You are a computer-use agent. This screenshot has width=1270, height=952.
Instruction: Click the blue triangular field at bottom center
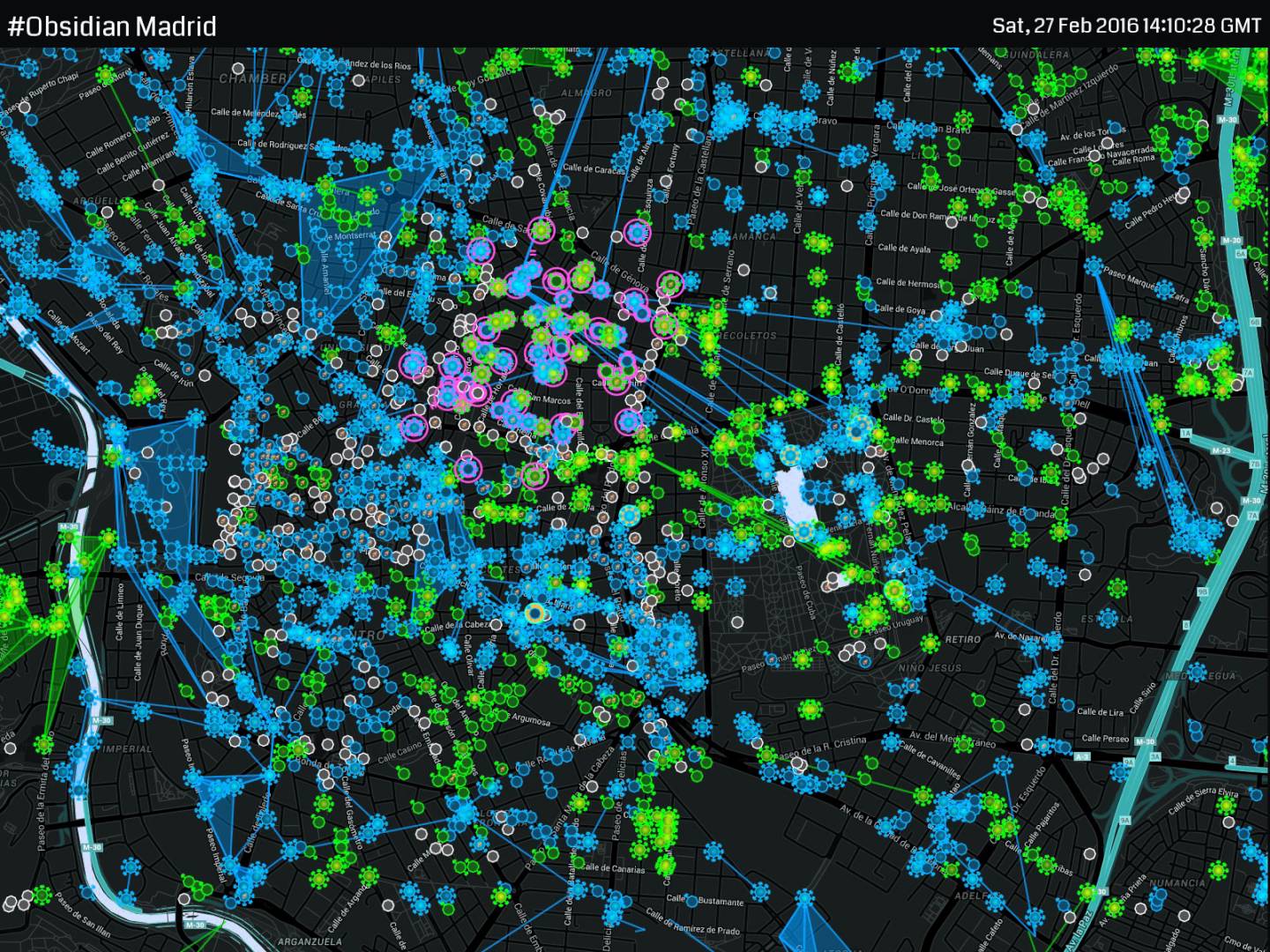tap(804, 924)
